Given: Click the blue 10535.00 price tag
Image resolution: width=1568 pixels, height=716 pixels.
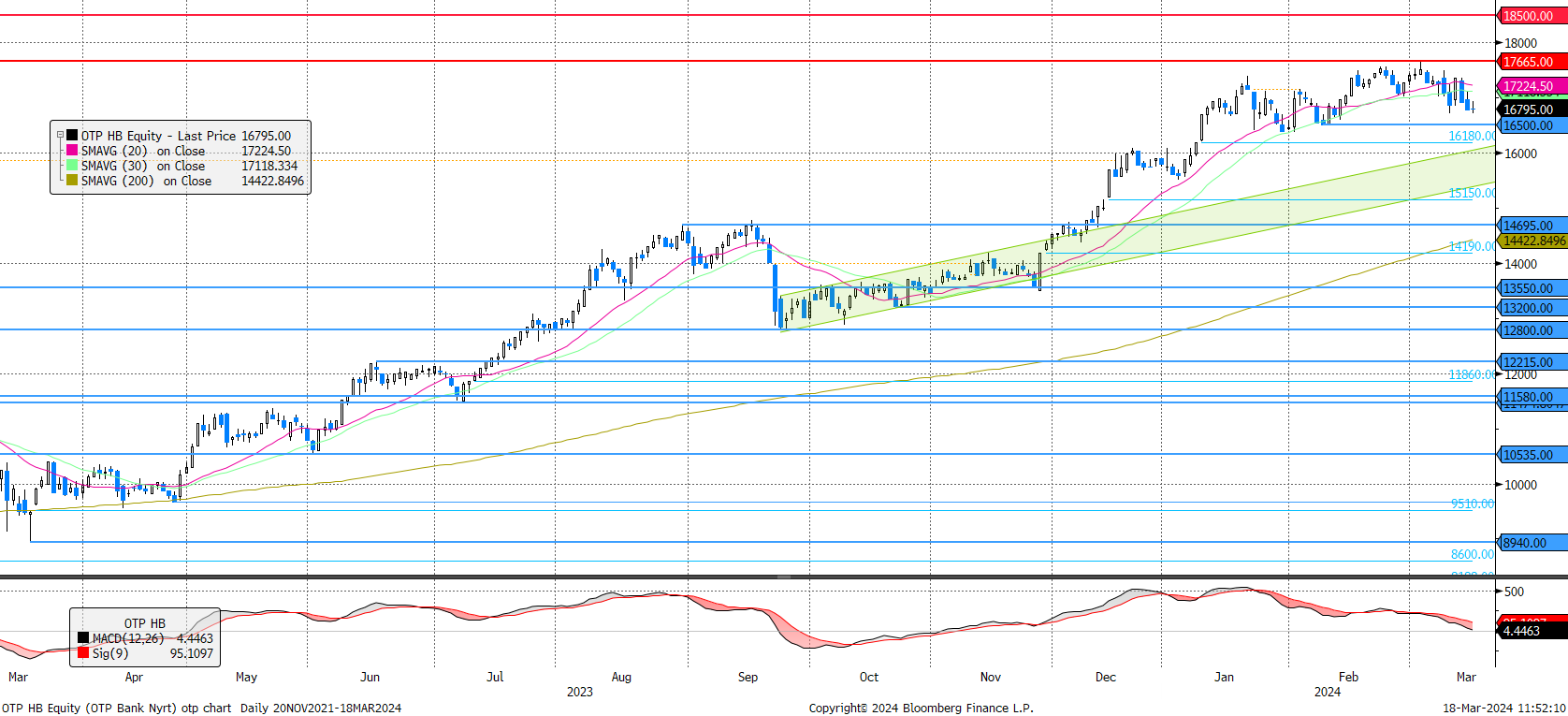Looking at the screenshot, I should pyautogui.click(x=1532, y=455).
